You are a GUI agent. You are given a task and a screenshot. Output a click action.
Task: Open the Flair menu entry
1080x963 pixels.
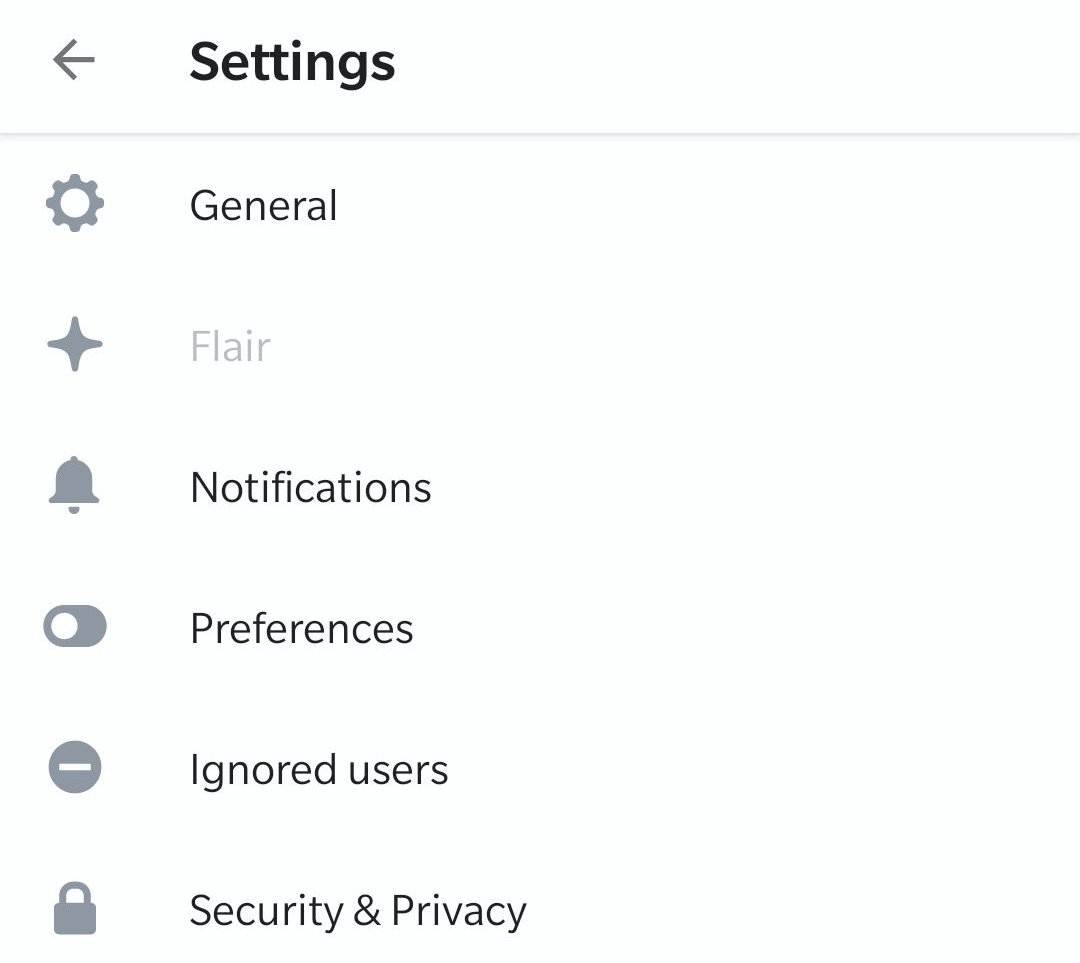tap(230, 346)
